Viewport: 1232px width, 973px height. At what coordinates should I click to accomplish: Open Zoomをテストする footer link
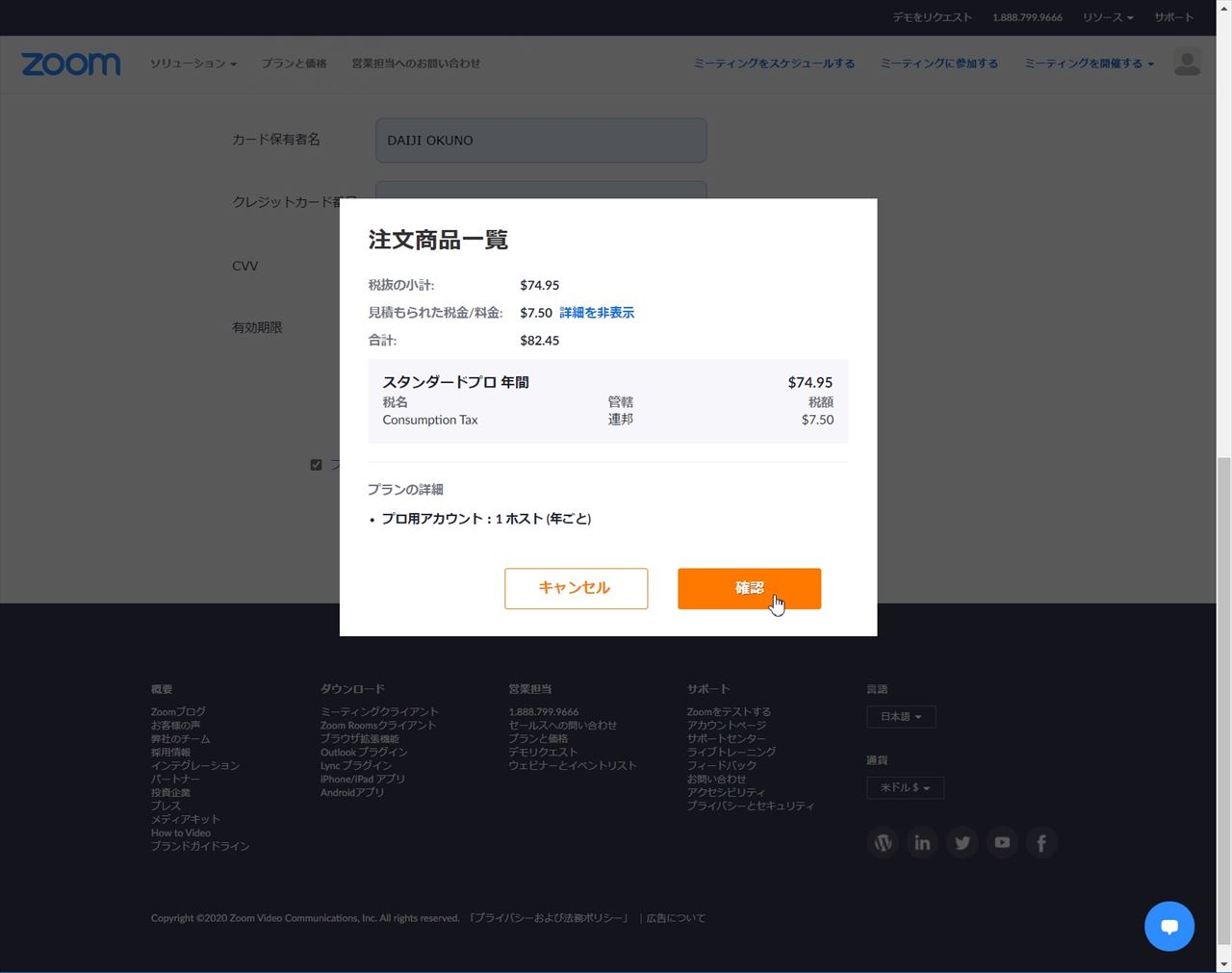[x=729, y=712]
